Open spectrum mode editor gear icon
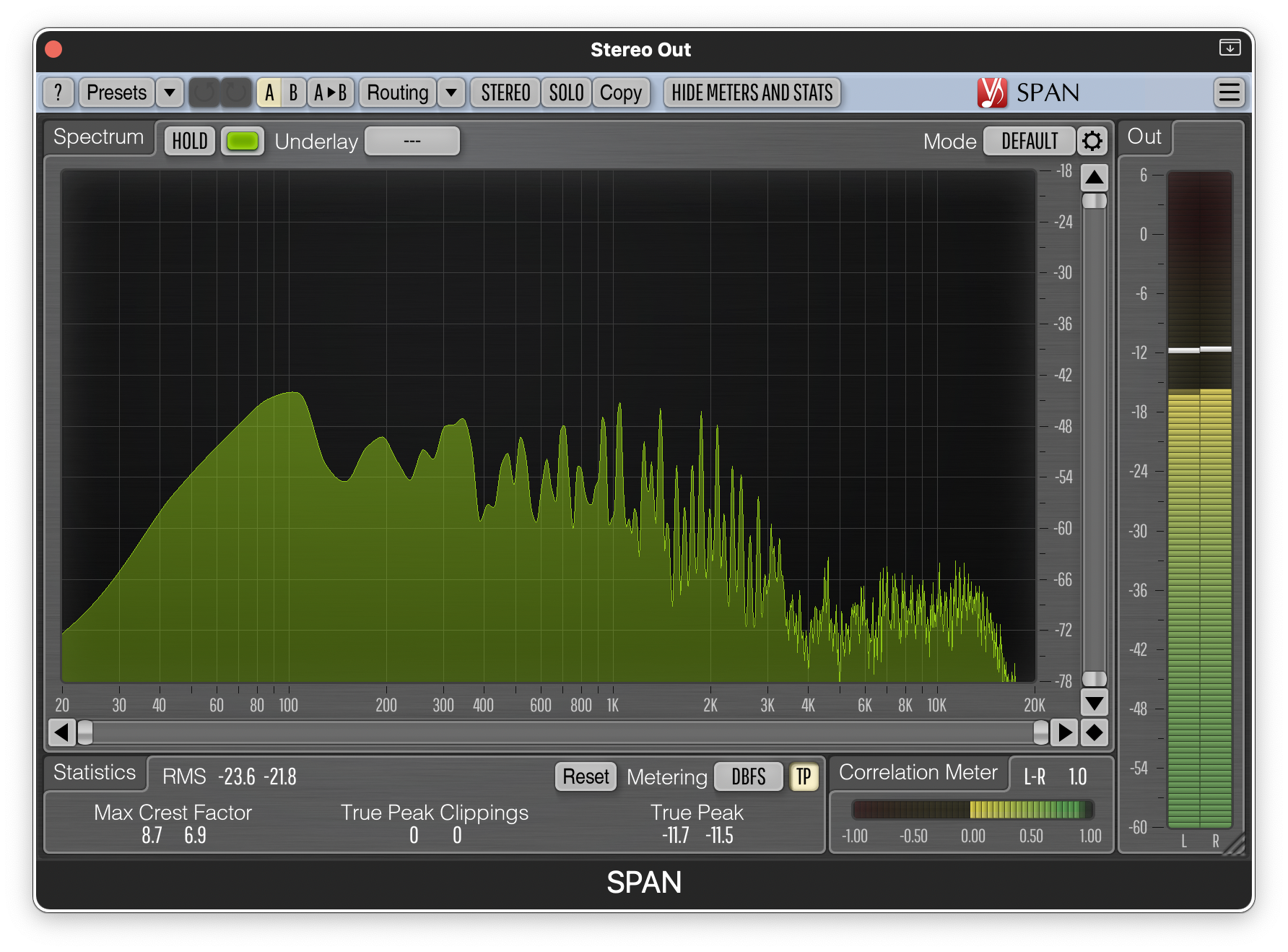This screenshot has width=1288, height=952. pyautogui.click(x=1092, y=141)
